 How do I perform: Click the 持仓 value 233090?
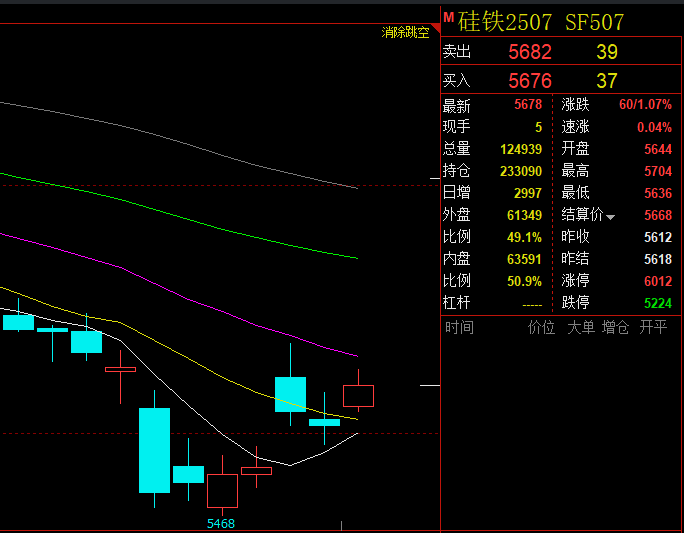tap(521, 171)
